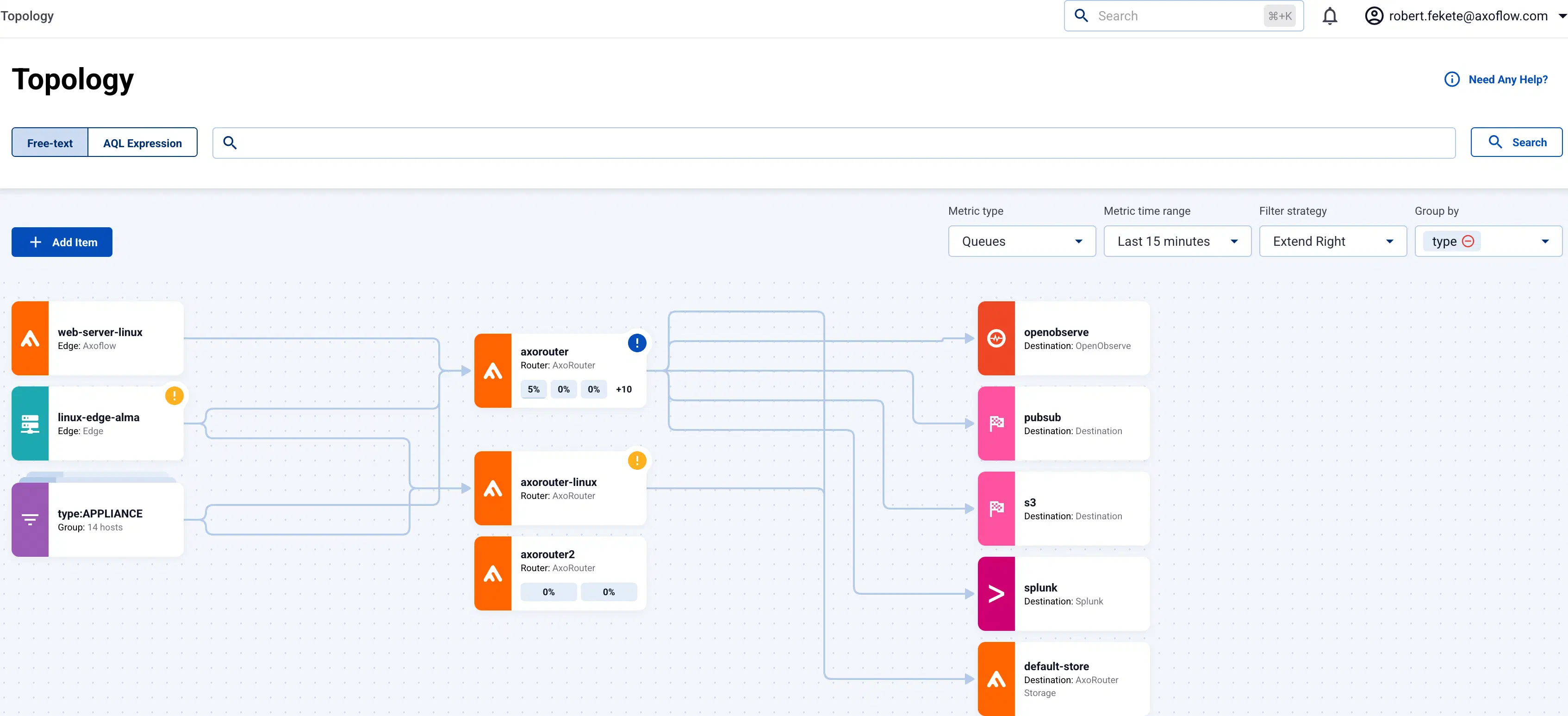Click the openobserve destination icon
The height and width of the screenshot is (716, 1568).
(996, 338)
